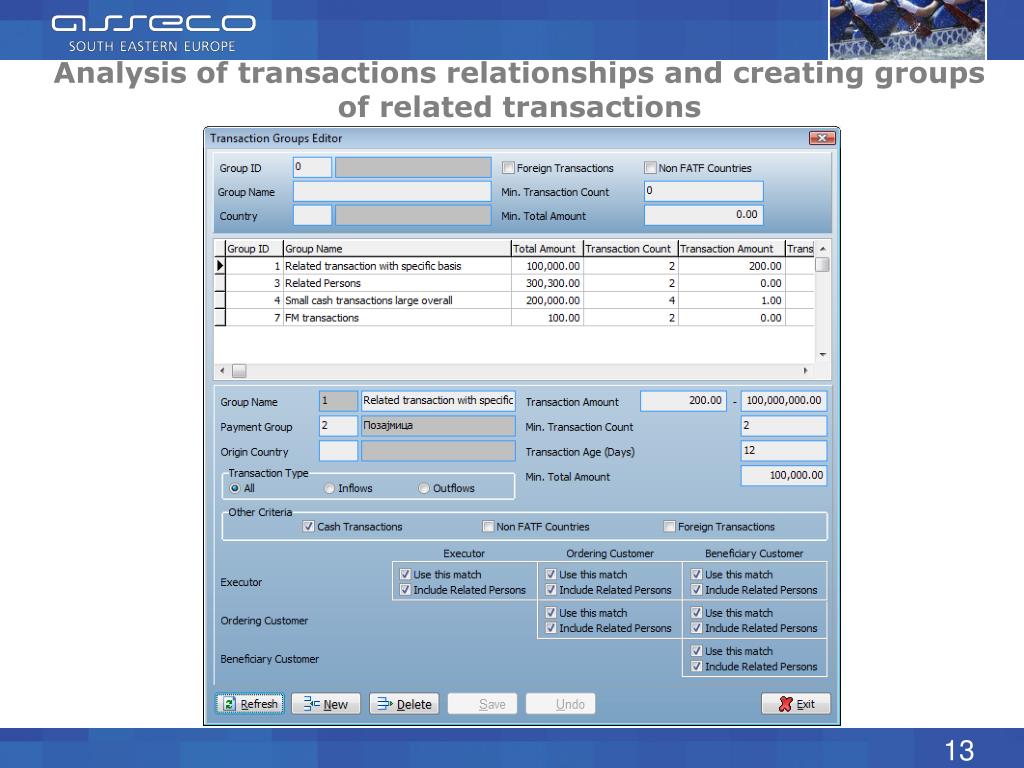Click Total Amount cell 200,000.00
Viewport: 1024px width, 768px height.
[547, 300]
